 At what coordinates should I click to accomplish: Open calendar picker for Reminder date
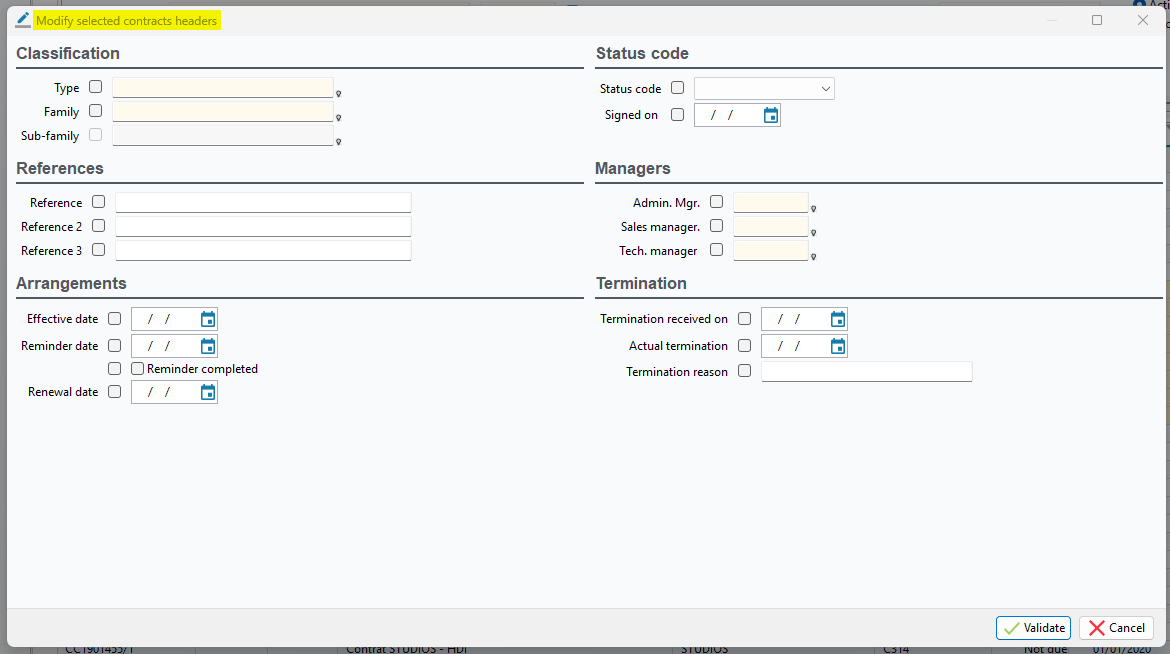tap(207, 347)
